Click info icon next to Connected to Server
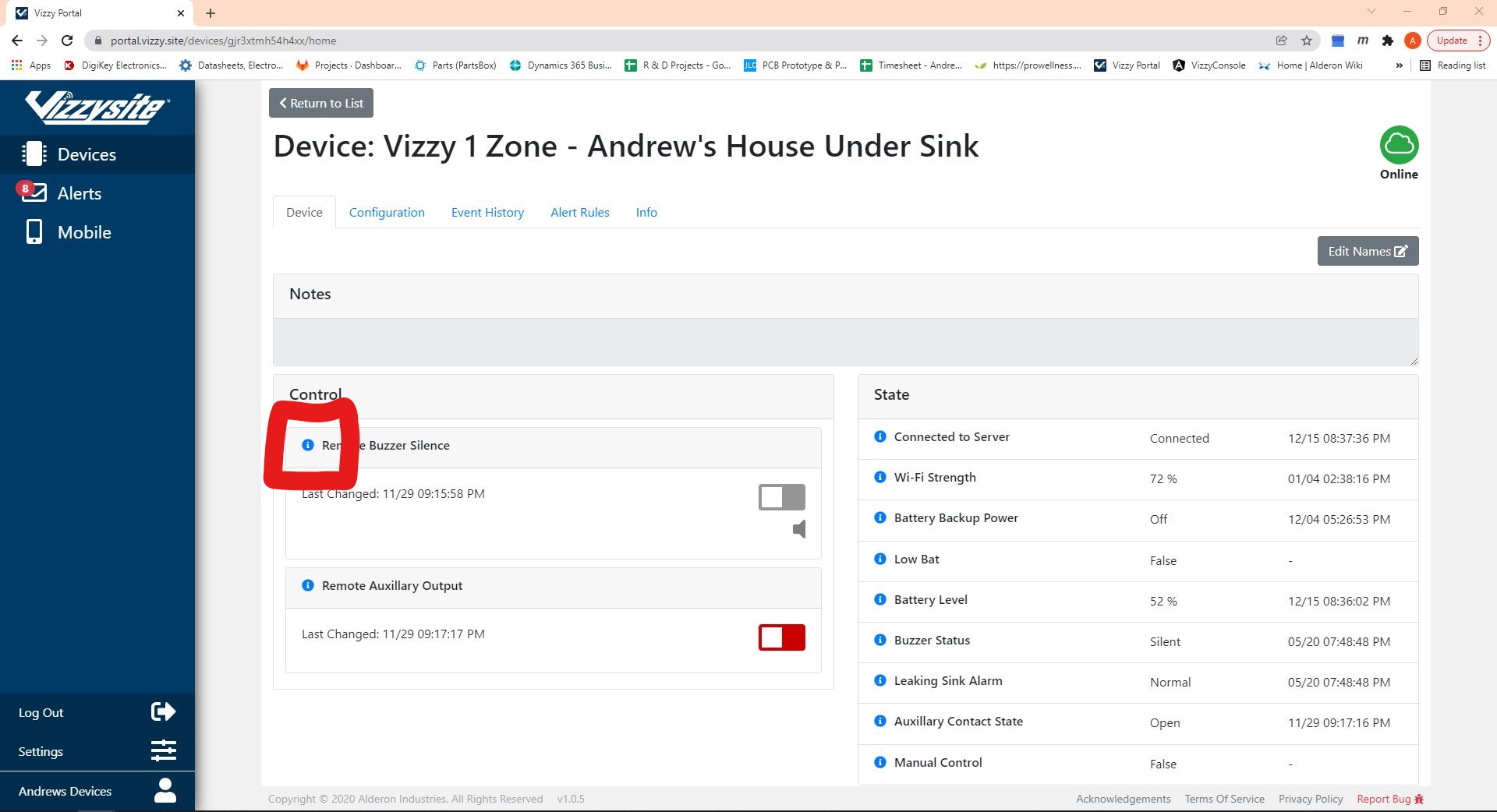Image resolution: width=1497 pixels, height=812 pixels. tap(880, 436)
